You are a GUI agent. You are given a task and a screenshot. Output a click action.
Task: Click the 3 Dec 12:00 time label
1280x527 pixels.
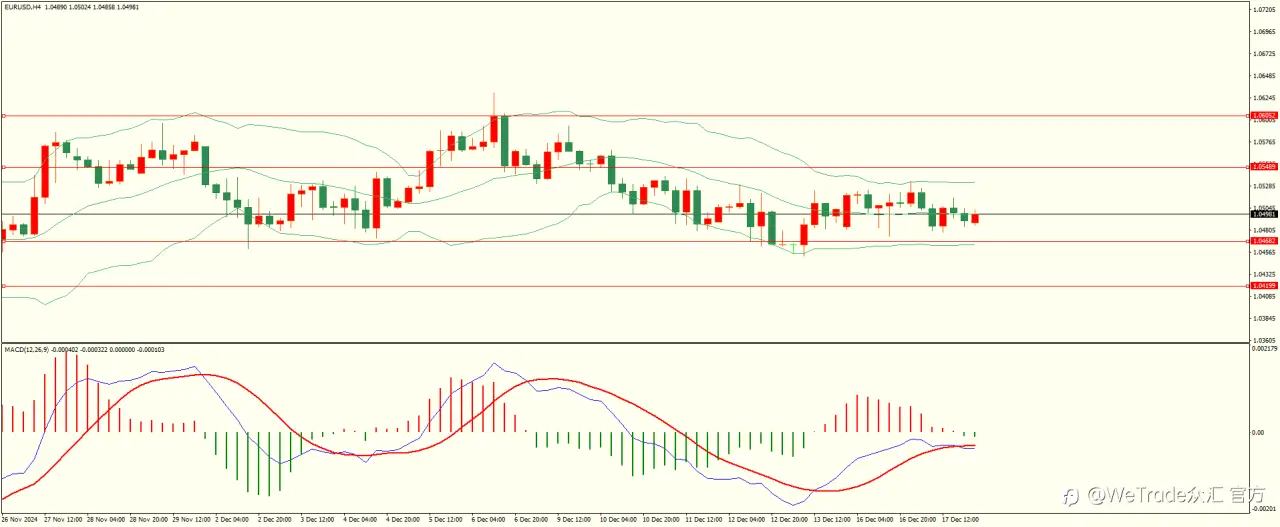point(317,520)
